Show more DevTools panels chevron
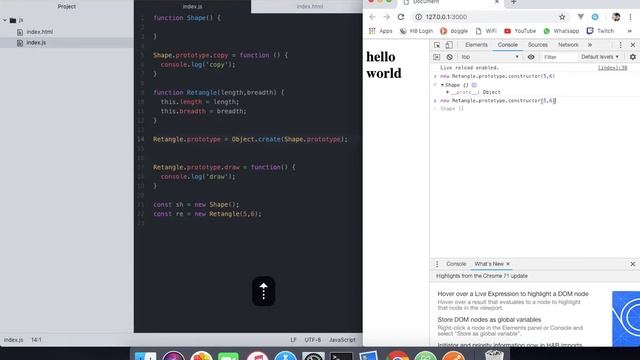This screenshot has width=640, height=360. [590, 45]
